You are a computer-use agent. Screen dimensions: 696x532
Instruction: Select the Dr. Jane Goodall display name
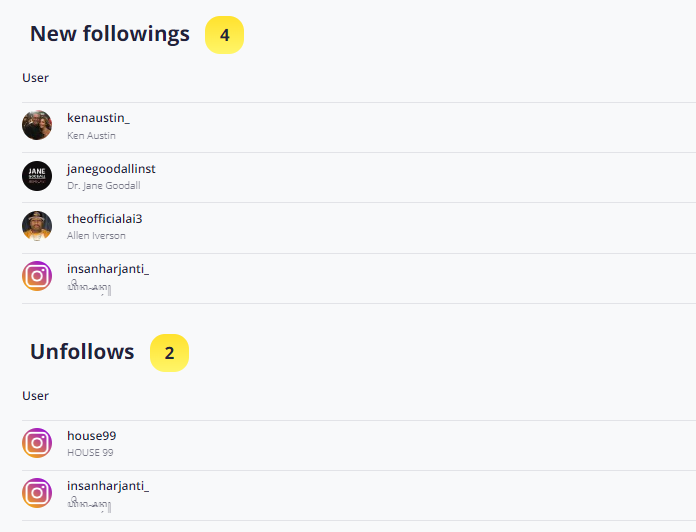(x=104, y=186)
